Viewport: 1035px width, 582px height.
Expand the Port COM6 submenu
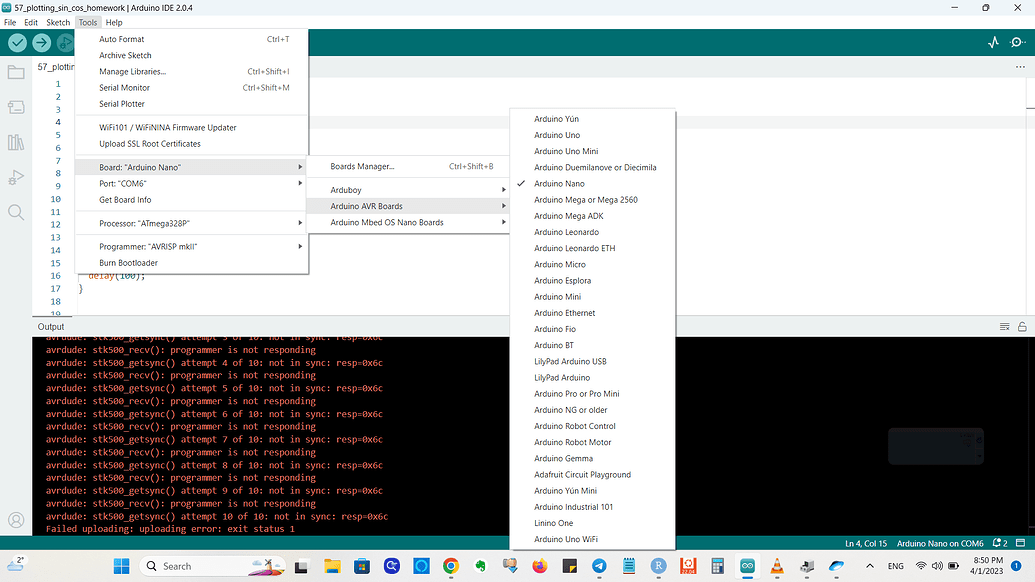coord(121,183)
